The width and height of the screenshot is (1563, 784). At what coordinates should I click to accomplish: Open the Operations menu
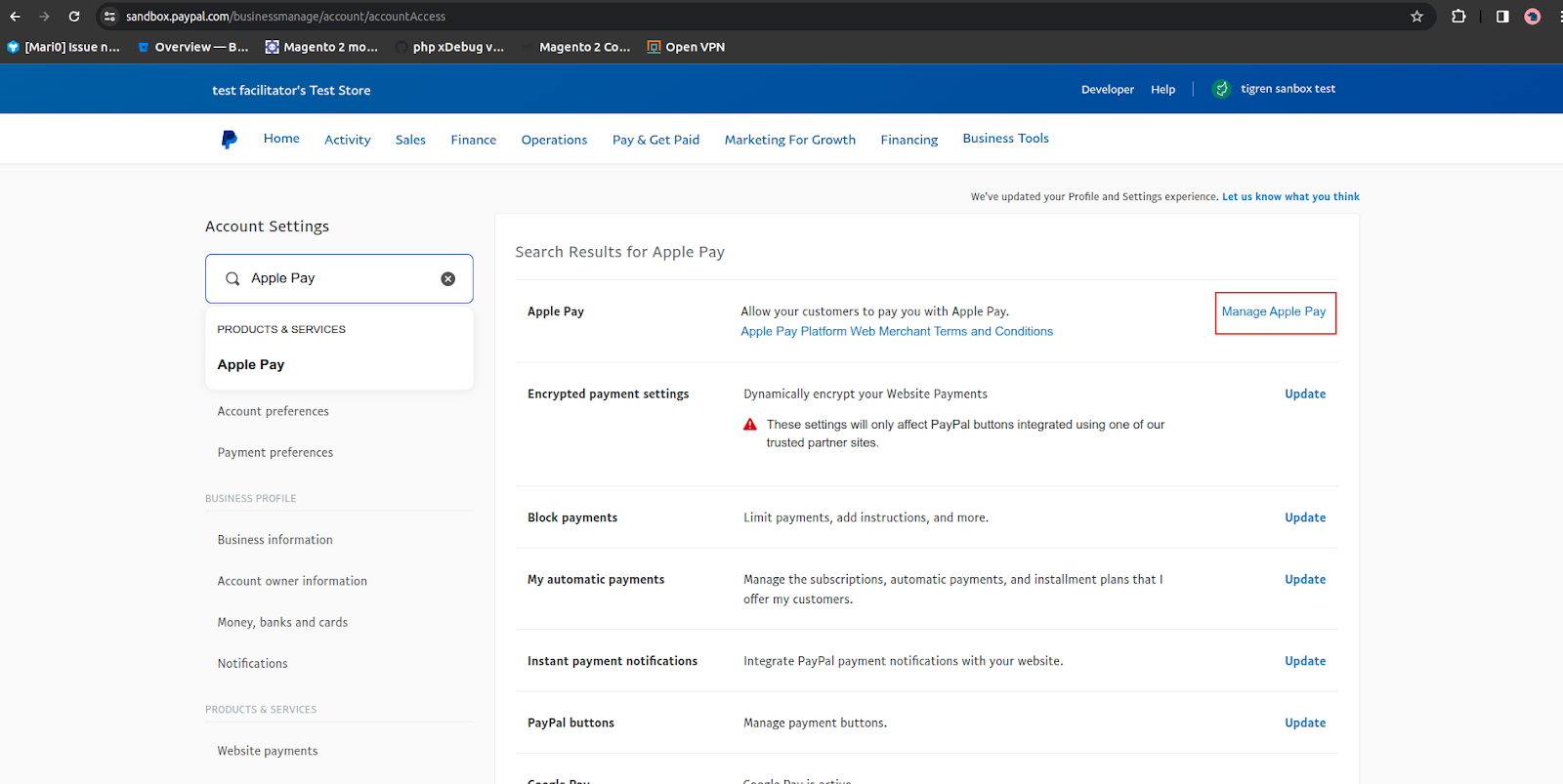coord(554,140)
